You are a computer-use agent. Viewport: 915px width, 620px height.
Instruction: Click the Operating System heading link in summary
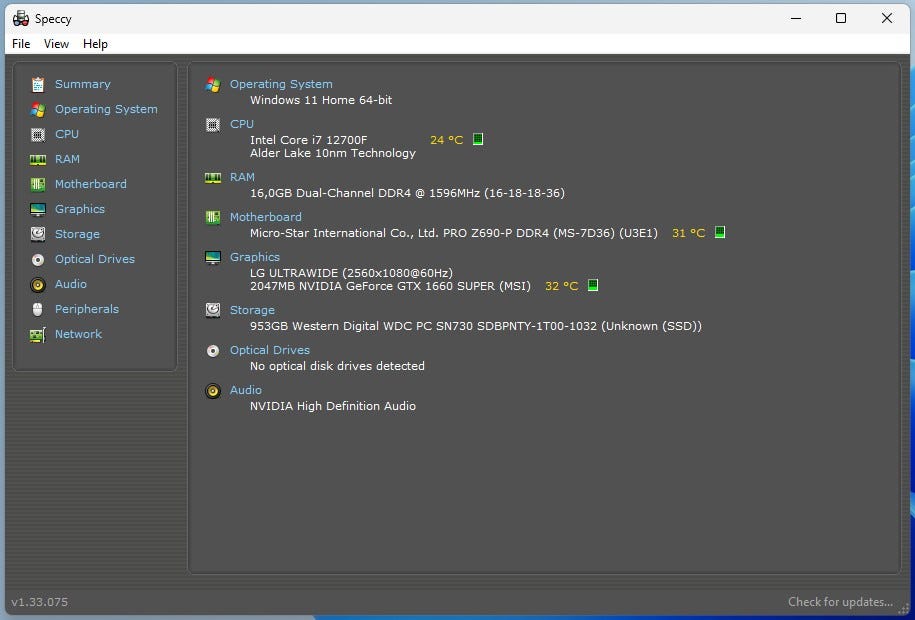click(x=281, y=84)
